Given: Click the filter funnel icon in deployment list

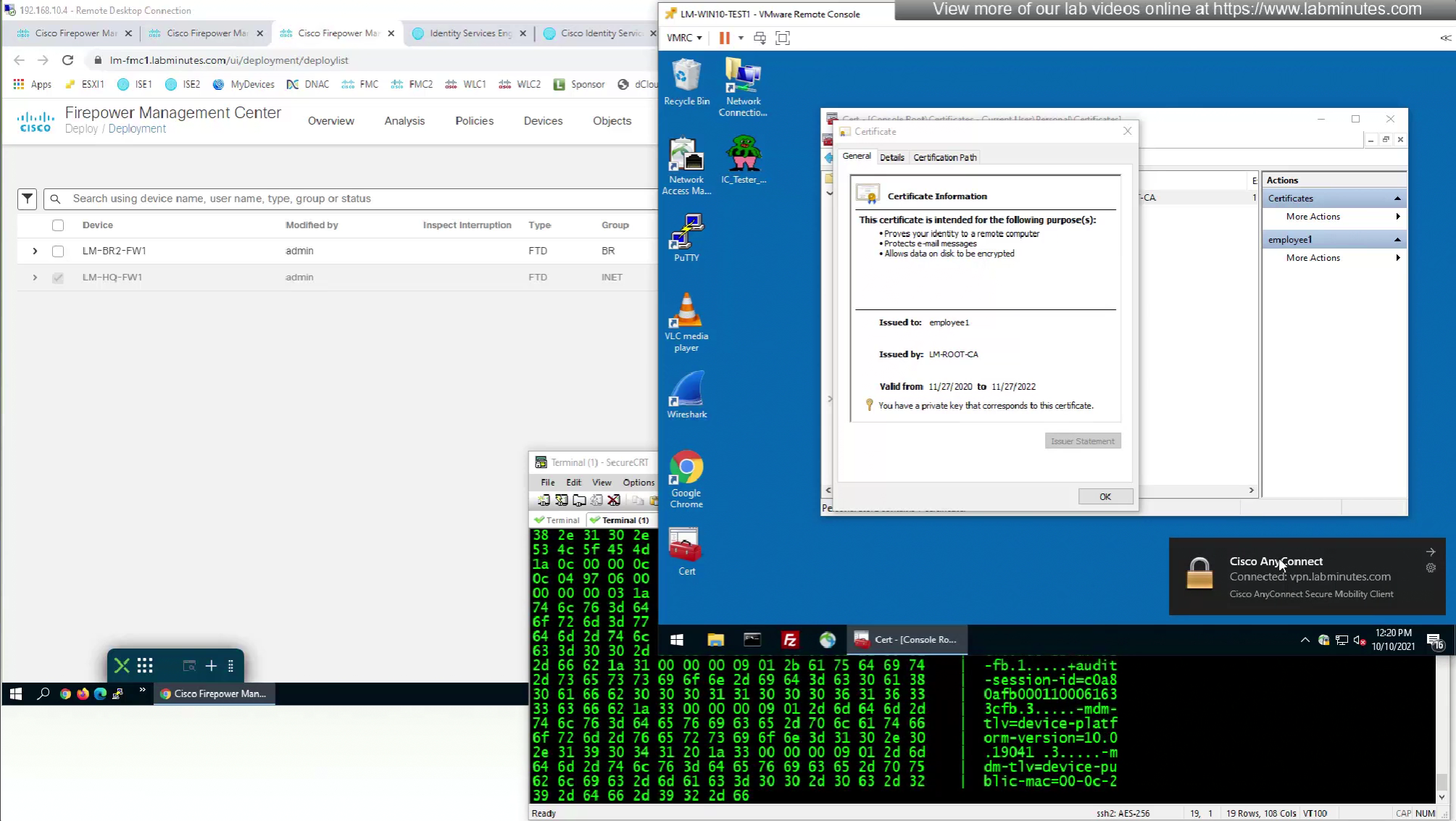Looking at the screenshot, I should click(27, 198).
